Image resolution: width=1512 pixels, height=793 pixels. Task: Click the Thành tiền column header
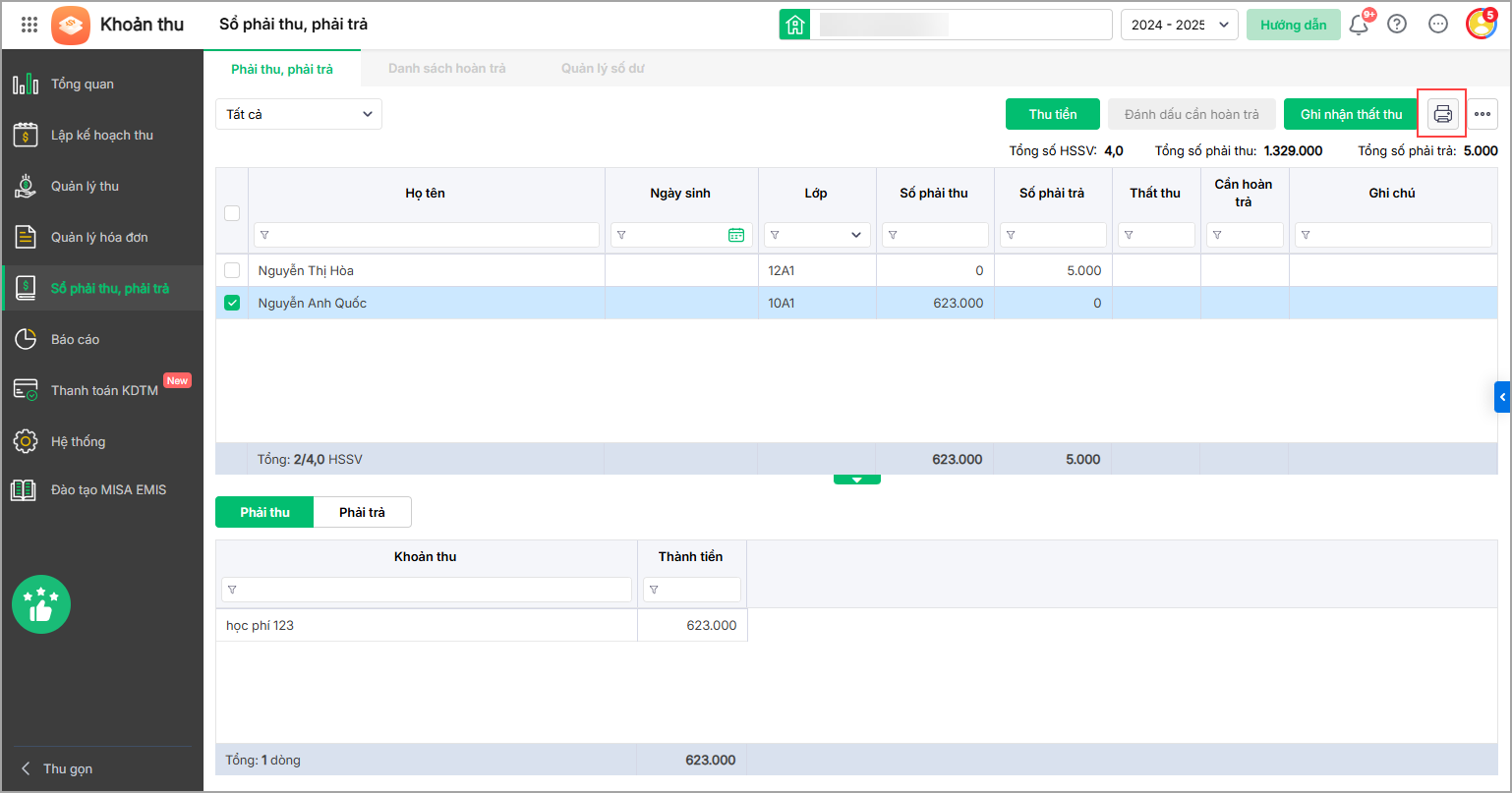pos(691,556)
